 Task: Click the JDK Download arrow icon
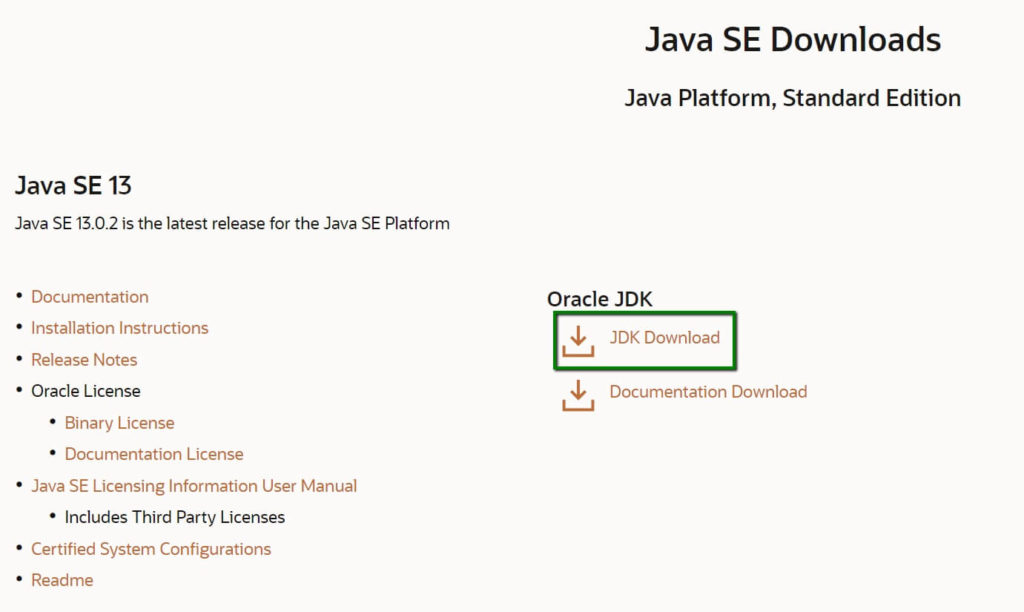tap(577, 338)
